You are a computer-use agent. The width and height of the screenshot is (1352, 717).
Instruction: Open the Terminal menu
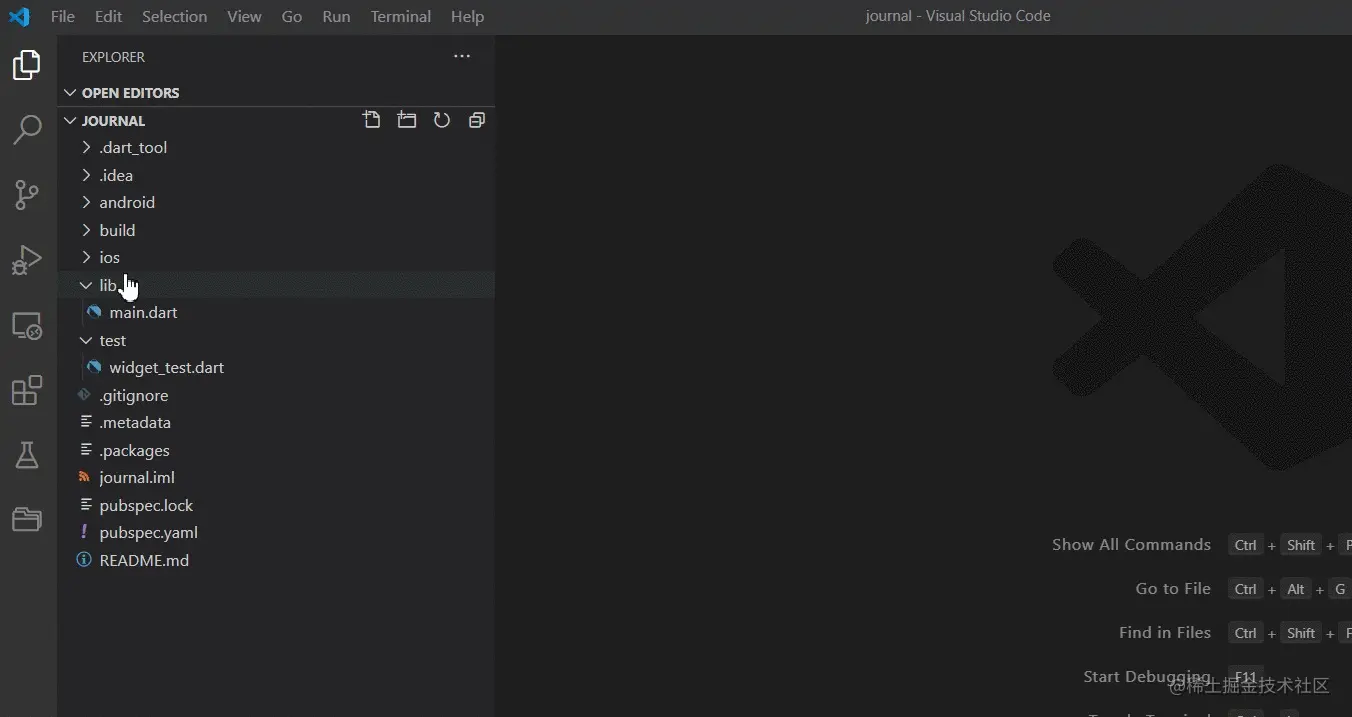tap(400, 16)
